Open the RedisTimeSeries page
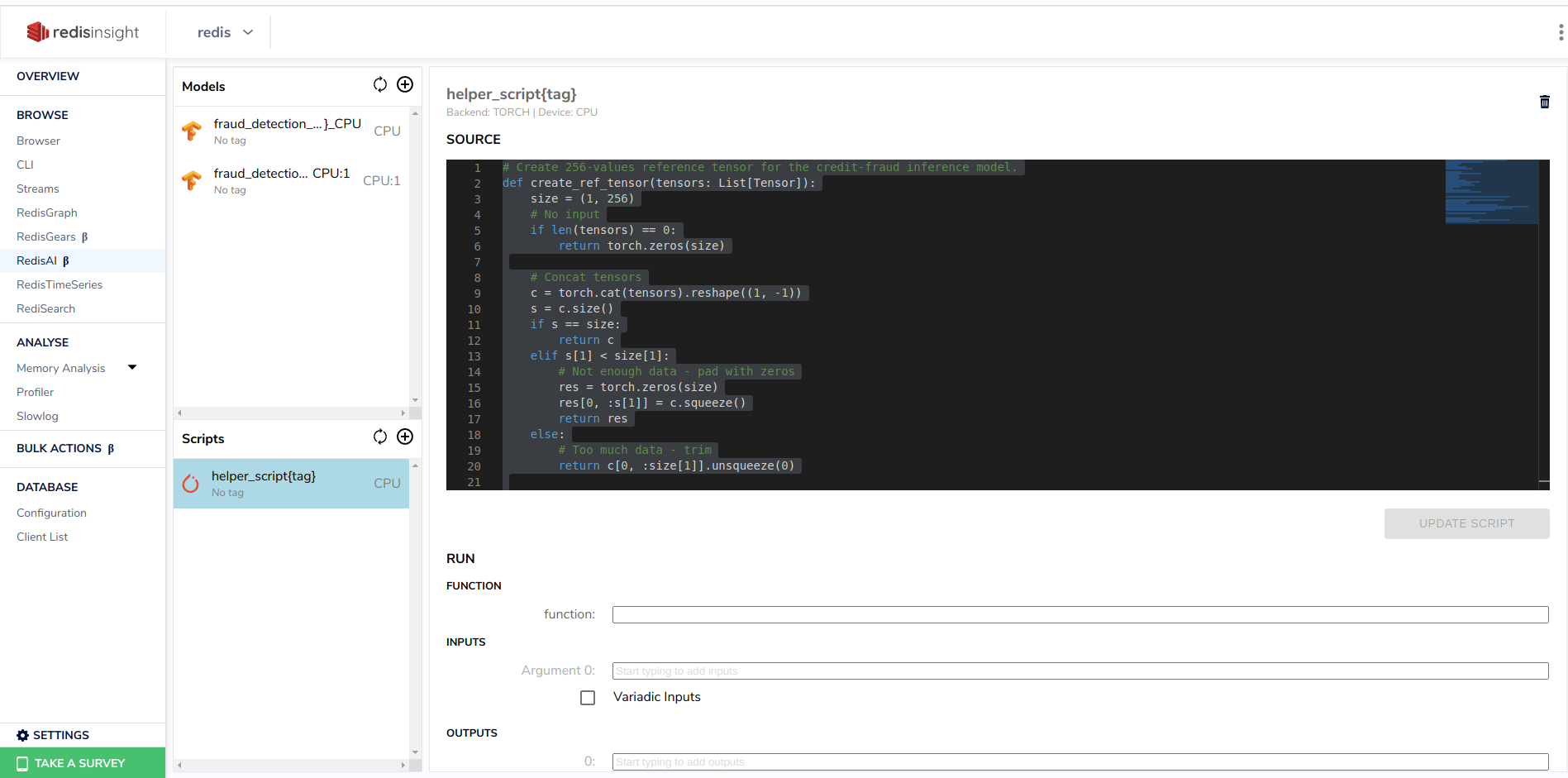 (60, 284)
